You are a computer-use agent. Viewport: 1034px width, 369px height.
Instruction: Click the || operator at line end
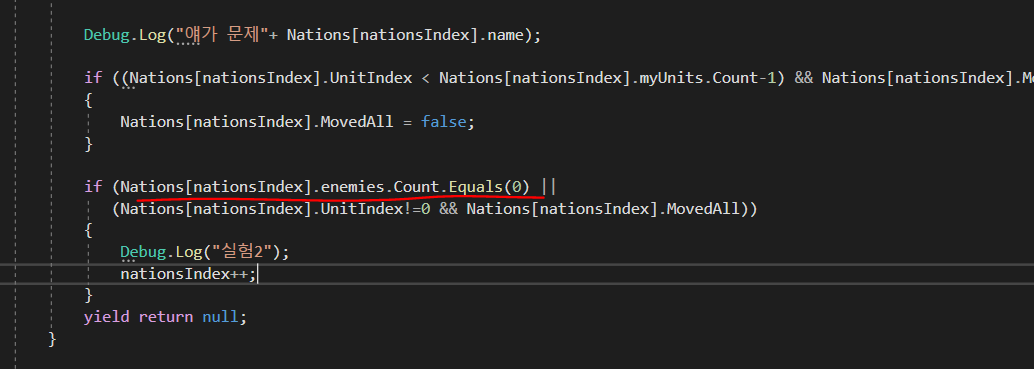coord(548,187)
